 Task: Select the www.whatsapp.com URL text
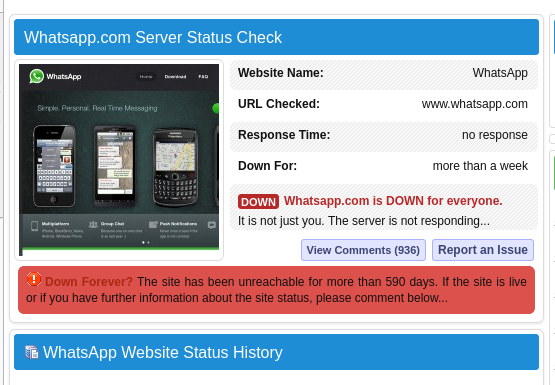click(475, 104)
